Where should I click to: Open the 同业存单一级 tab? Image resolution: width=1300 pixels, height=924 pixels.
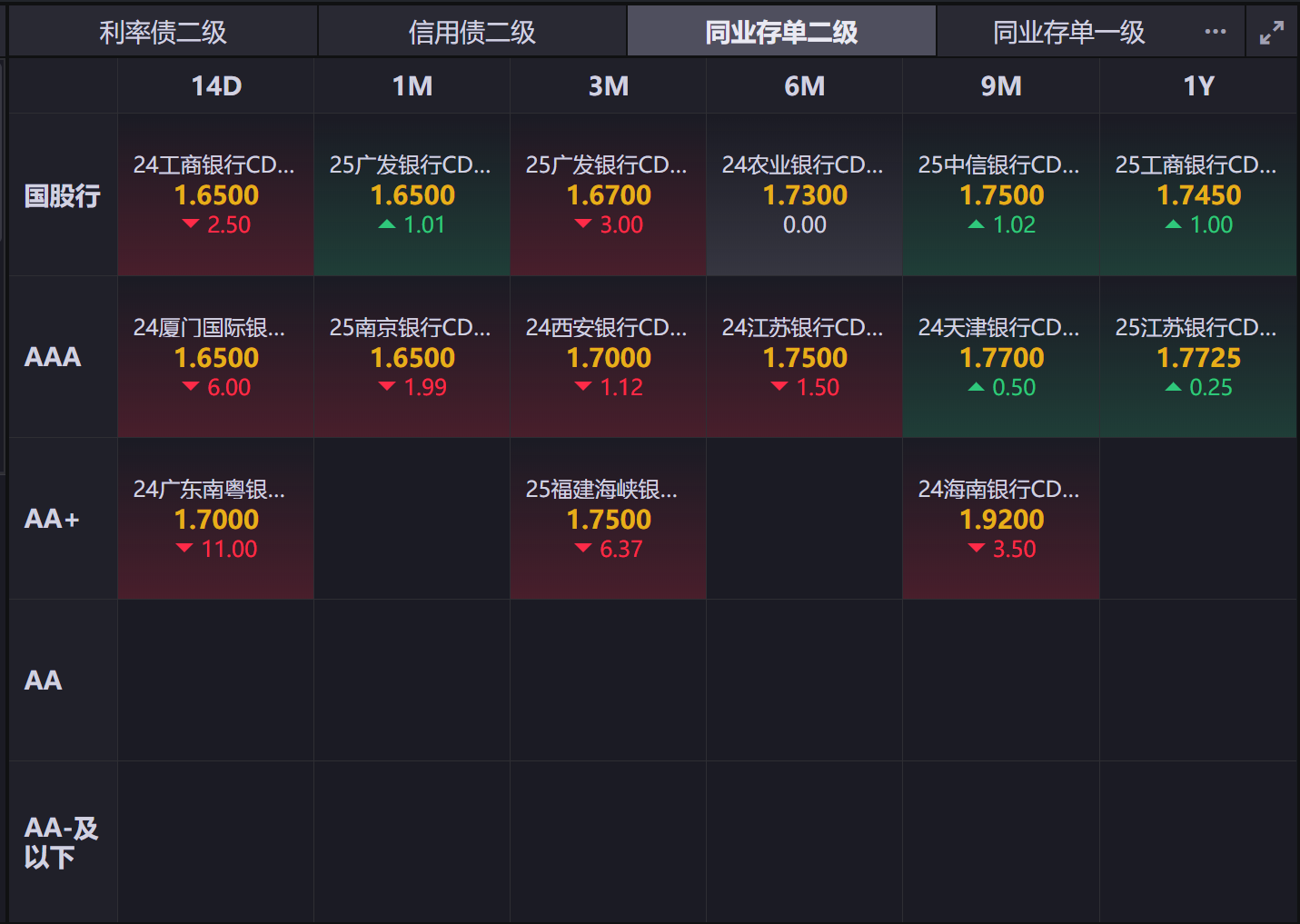click(1068, 32)
